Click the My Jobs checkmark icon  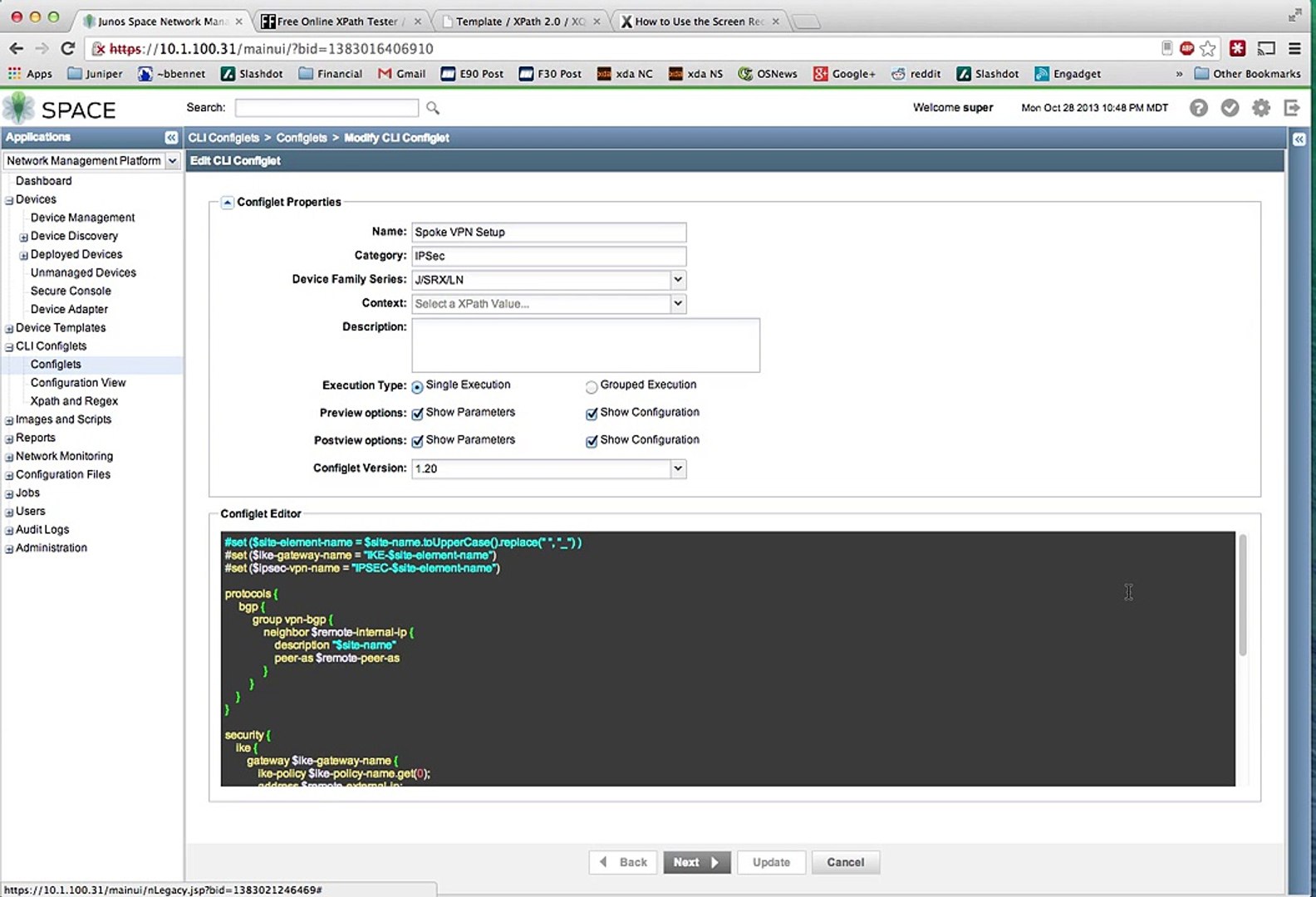(1230, 108)
